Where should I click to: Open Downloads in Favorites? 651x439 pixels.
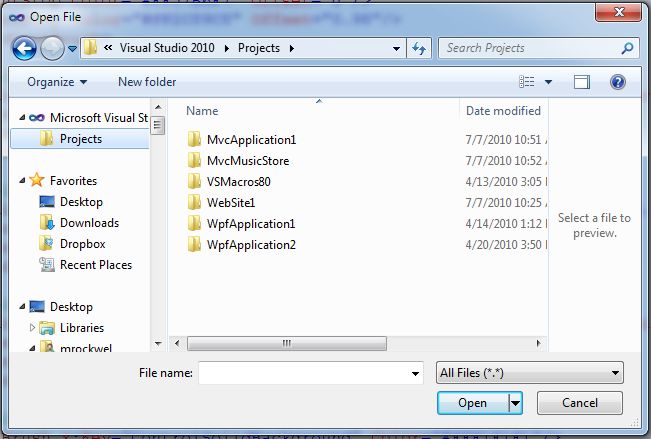89,223
